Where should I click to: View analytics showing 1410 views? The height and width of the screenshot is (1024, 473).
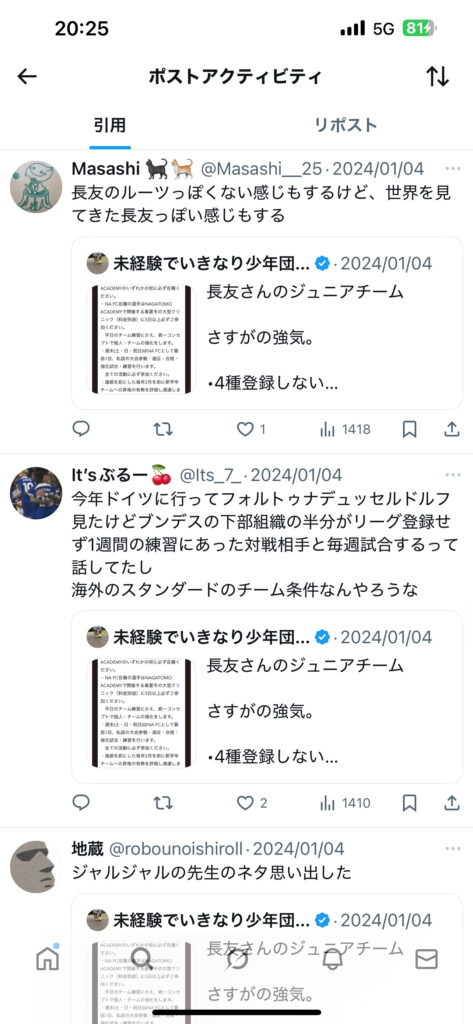point(345,803)
